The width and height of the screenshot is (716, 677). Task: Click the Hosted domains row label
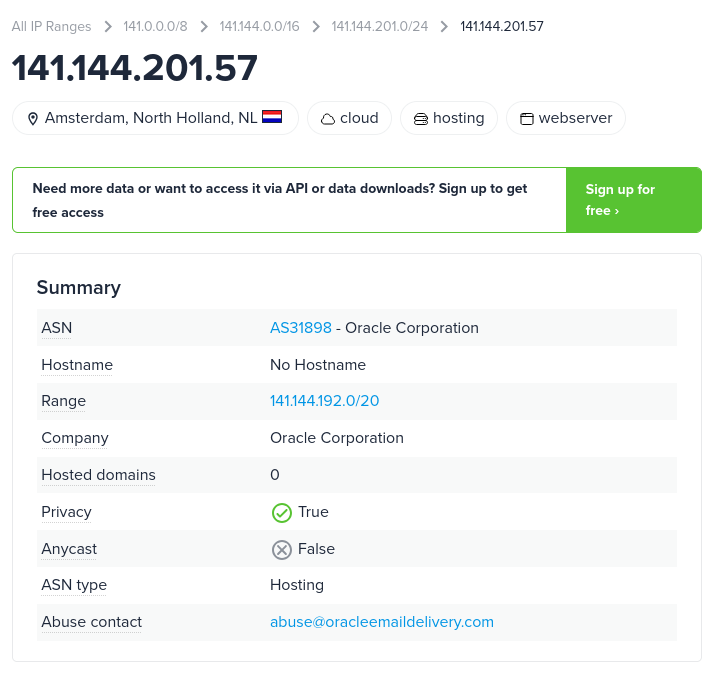[98, 475]
